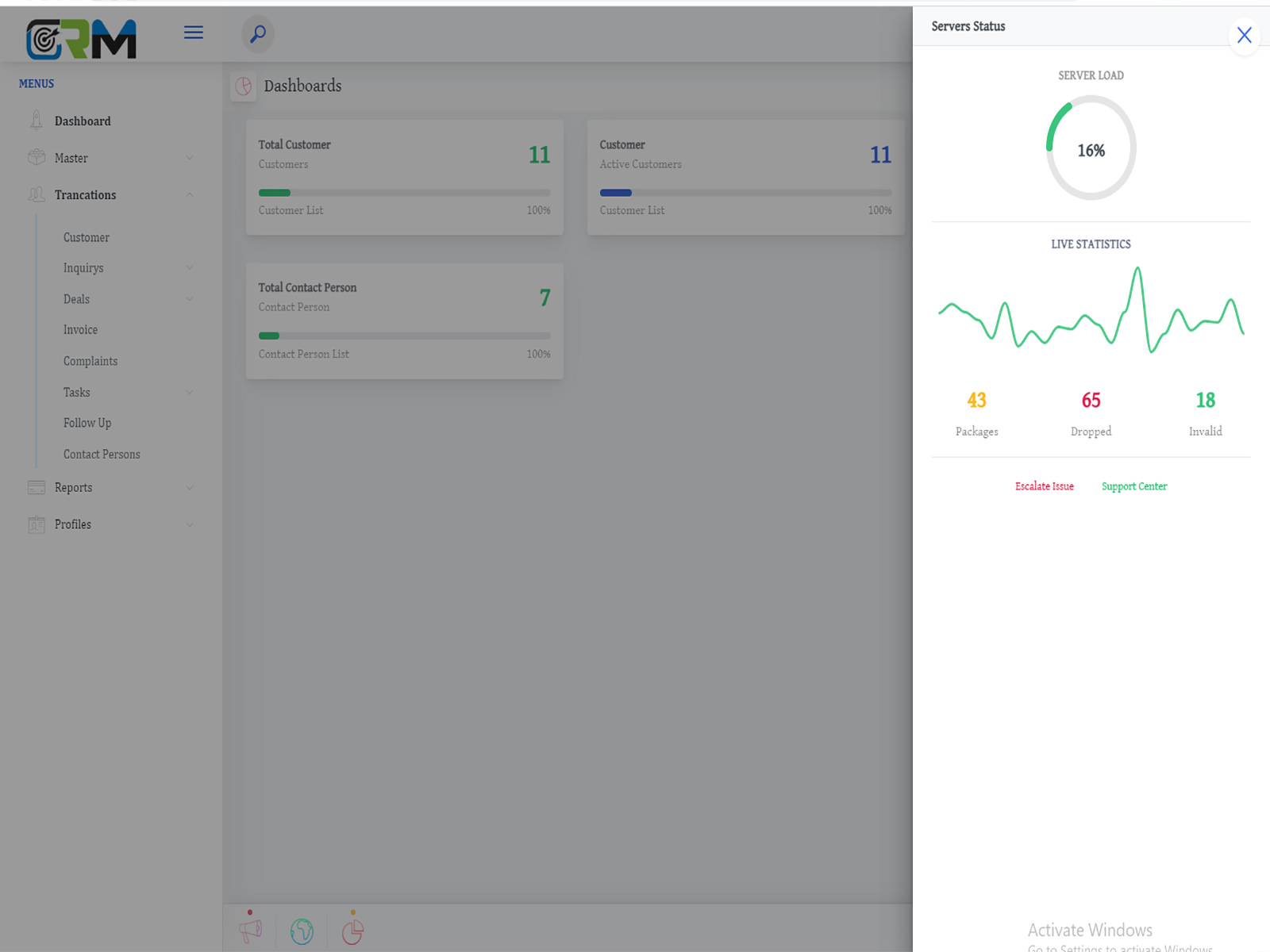This screenshot has height=952, width=1270.
Task: Click the Total Contact Person count 7
Action: (x=545, y=297)
